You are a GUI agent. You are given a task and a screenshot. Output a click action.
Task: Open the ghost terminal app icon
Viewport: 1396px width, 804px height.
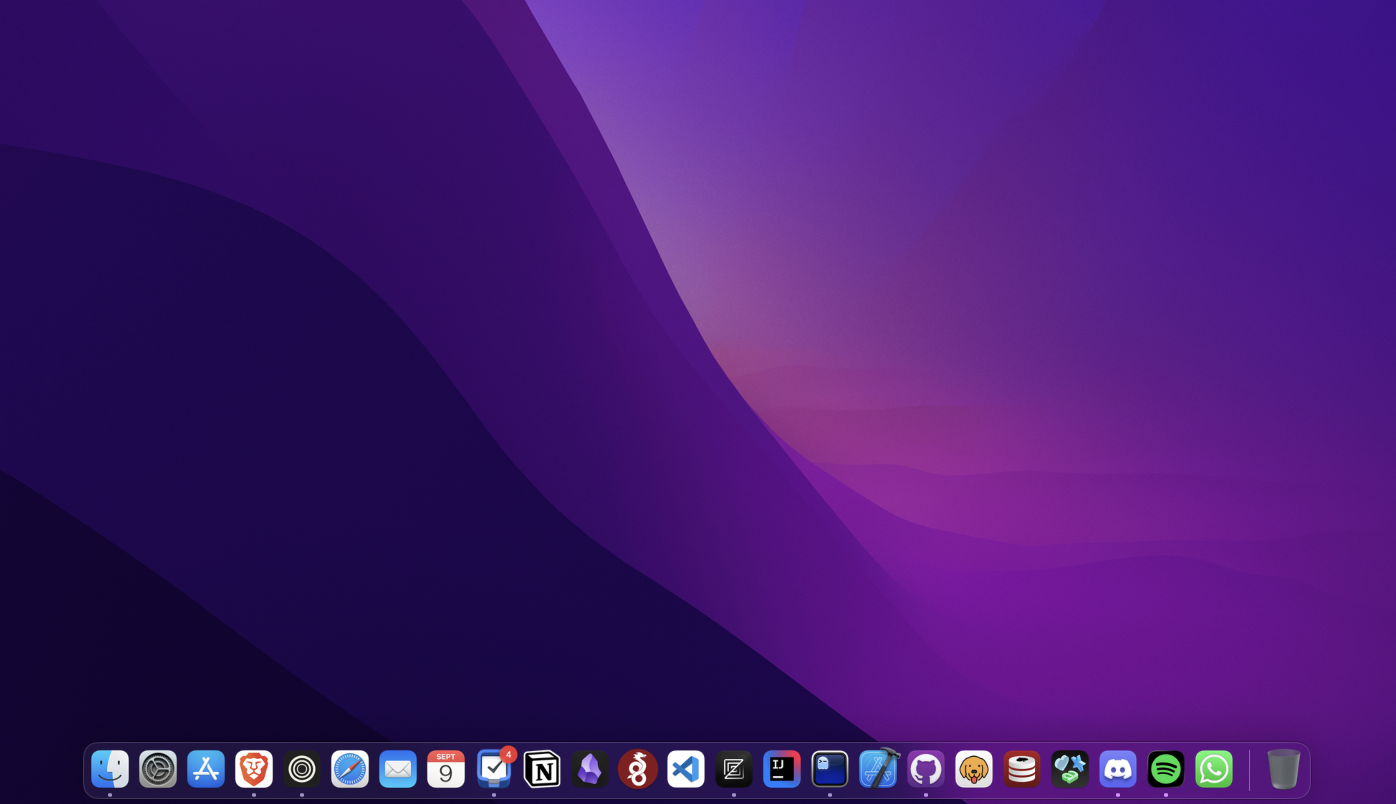[830, 769]
